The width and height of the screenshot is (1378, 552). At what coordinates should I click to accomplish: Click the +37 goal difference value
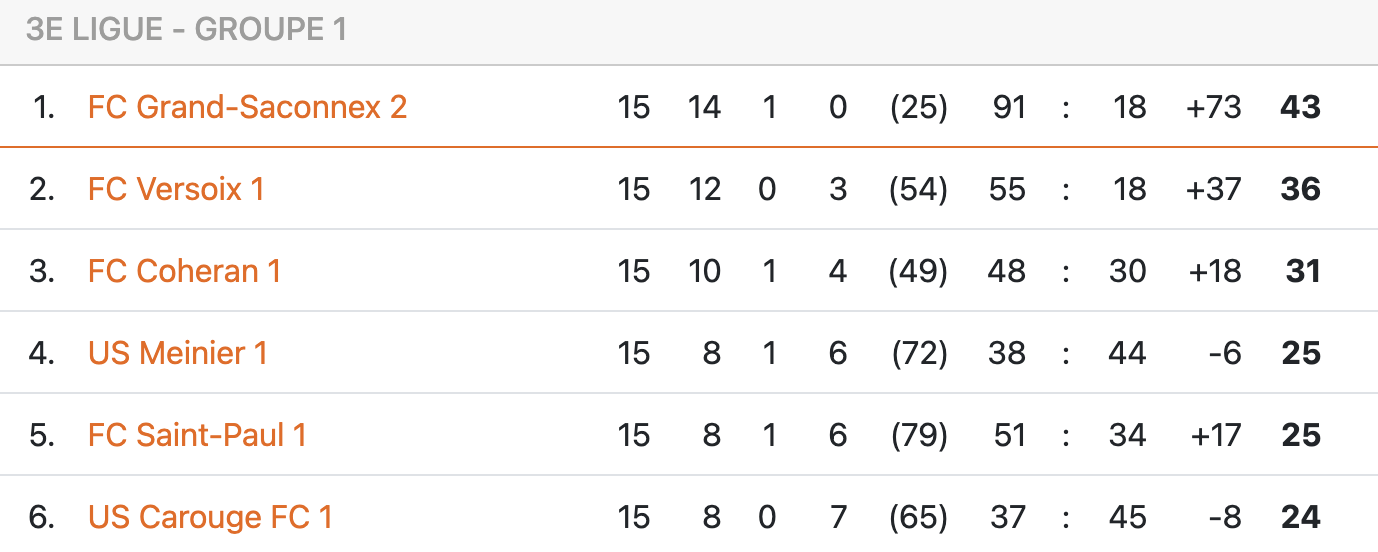tap(1213, 189)
